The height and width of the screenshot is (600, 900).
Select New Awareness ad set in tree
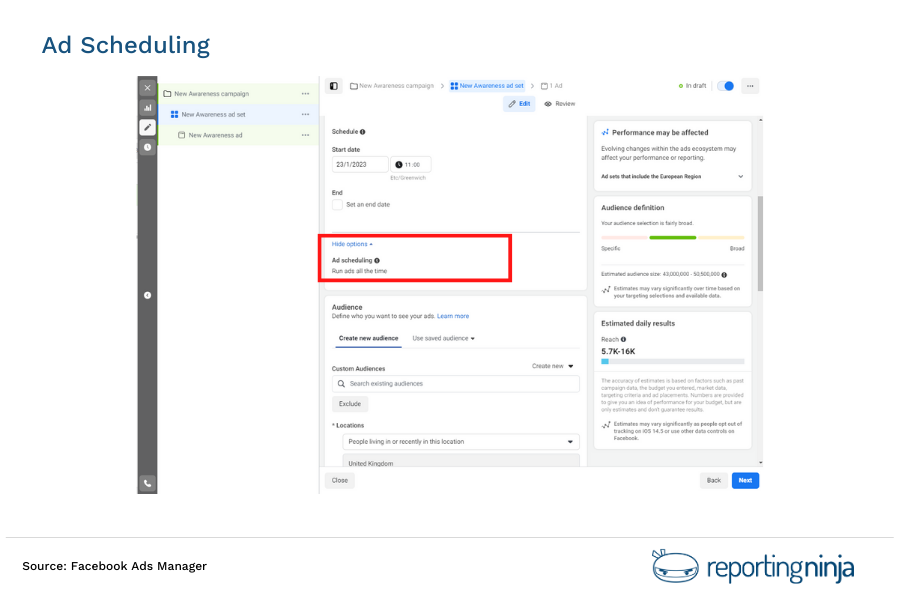213,114
